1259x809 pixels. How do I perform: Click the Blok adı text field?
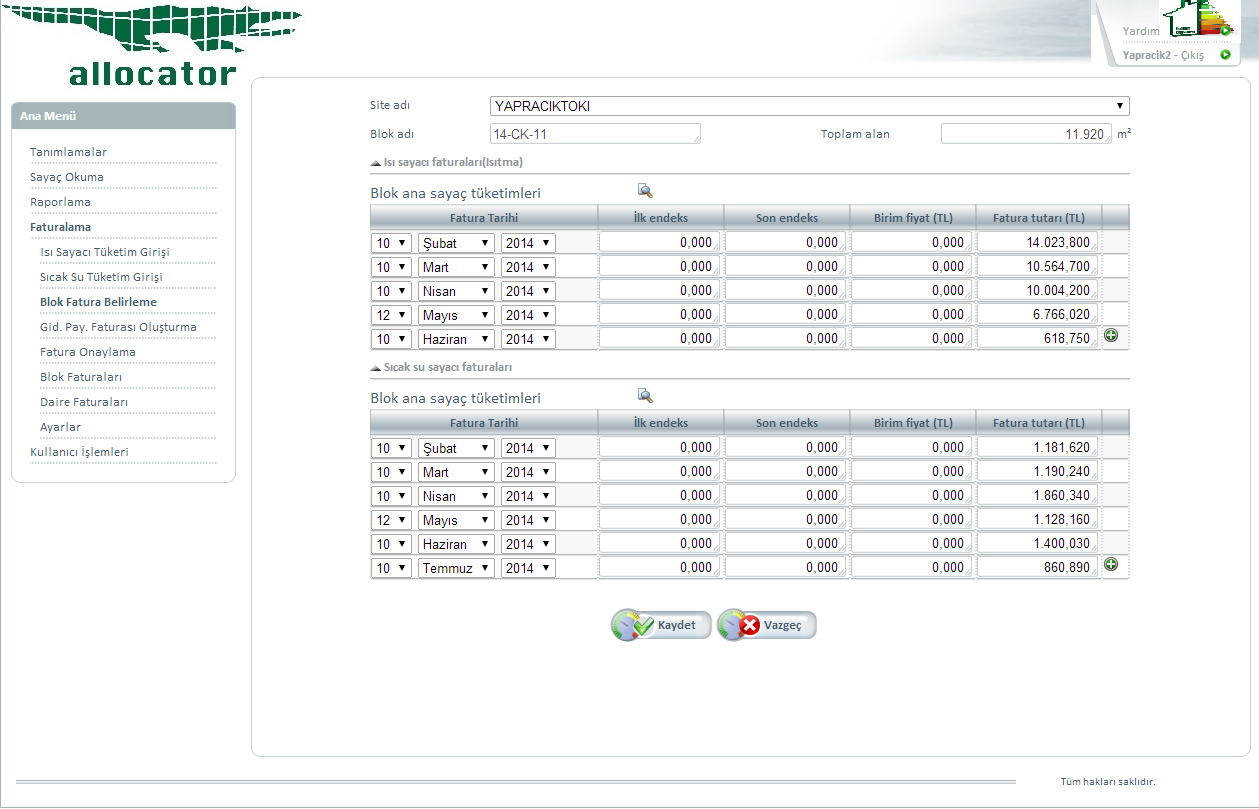coord(595,134)
